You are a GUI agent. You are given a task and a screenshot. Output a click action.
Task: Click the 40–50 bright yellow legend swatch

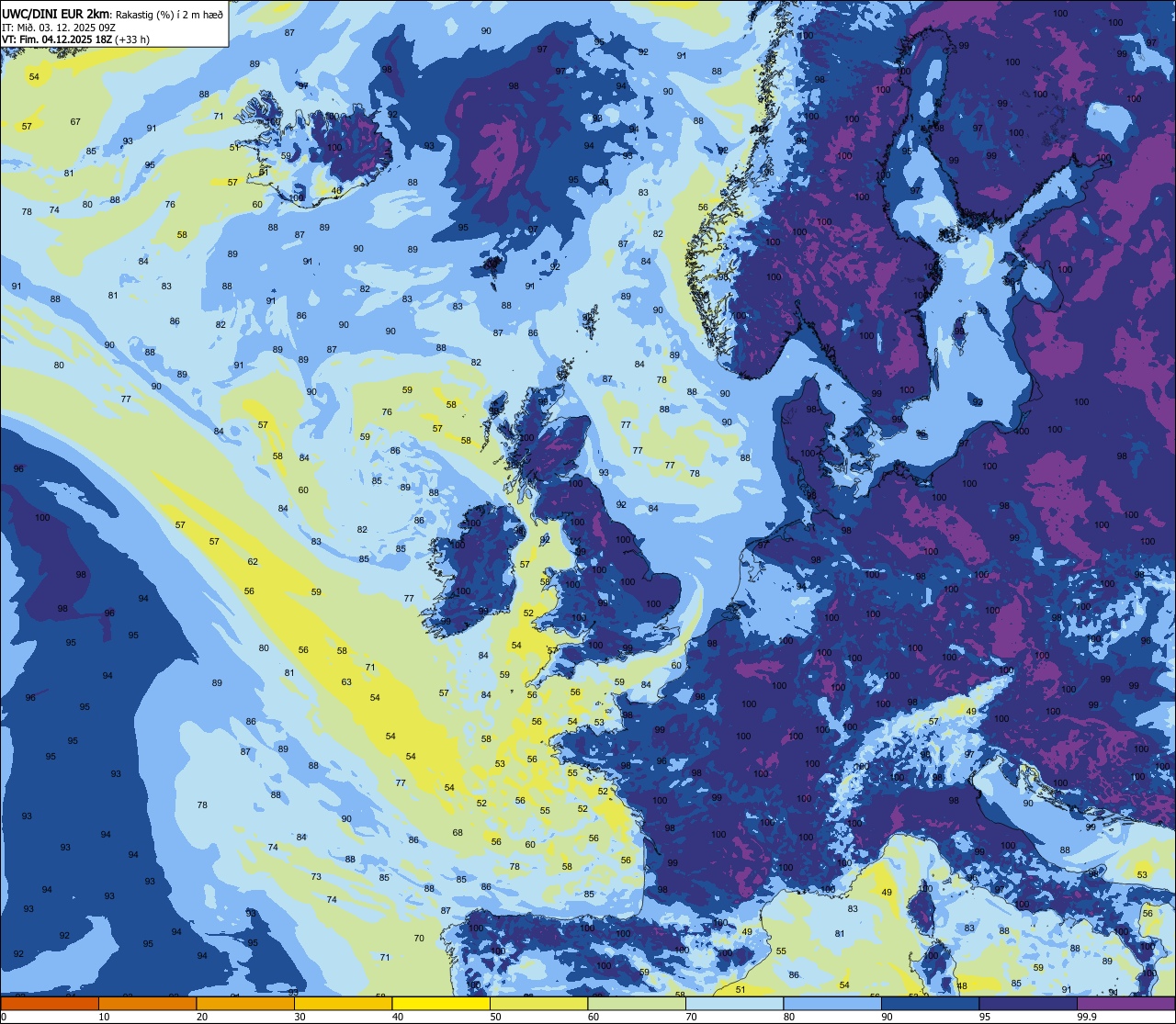pyautogui.click(x=441, y=1003)
